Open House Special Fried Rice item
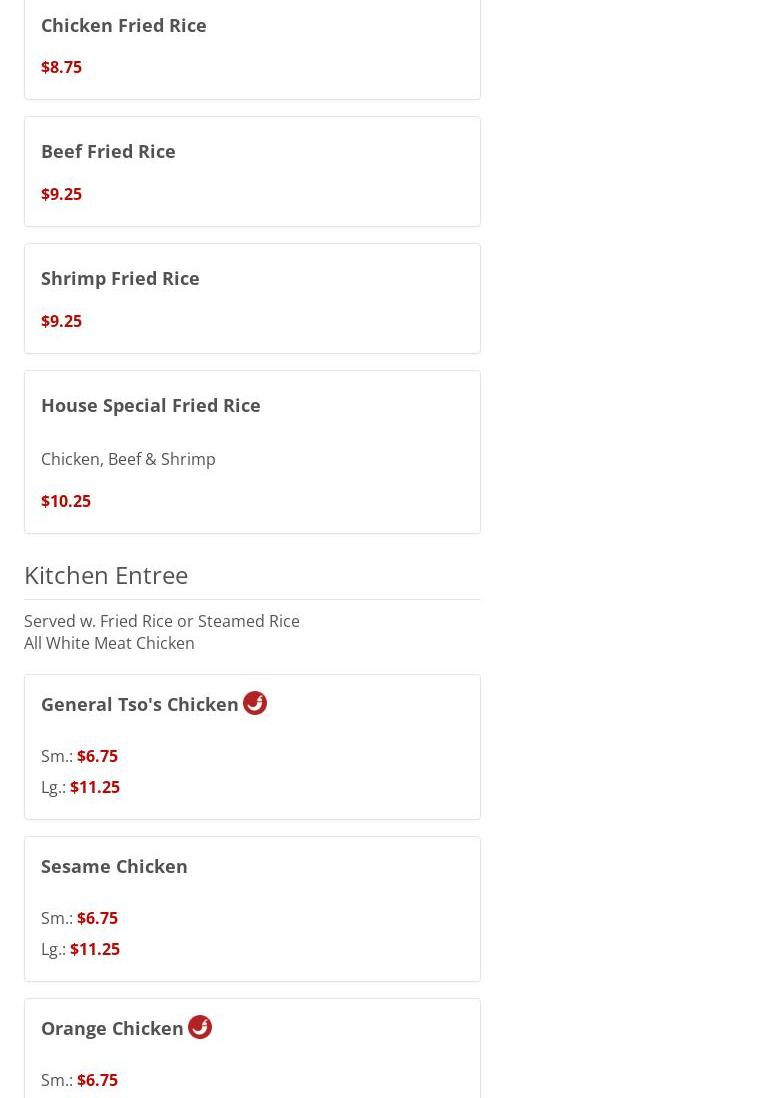Viewport: 770px width, 1098px height. (x=252, y=452)
